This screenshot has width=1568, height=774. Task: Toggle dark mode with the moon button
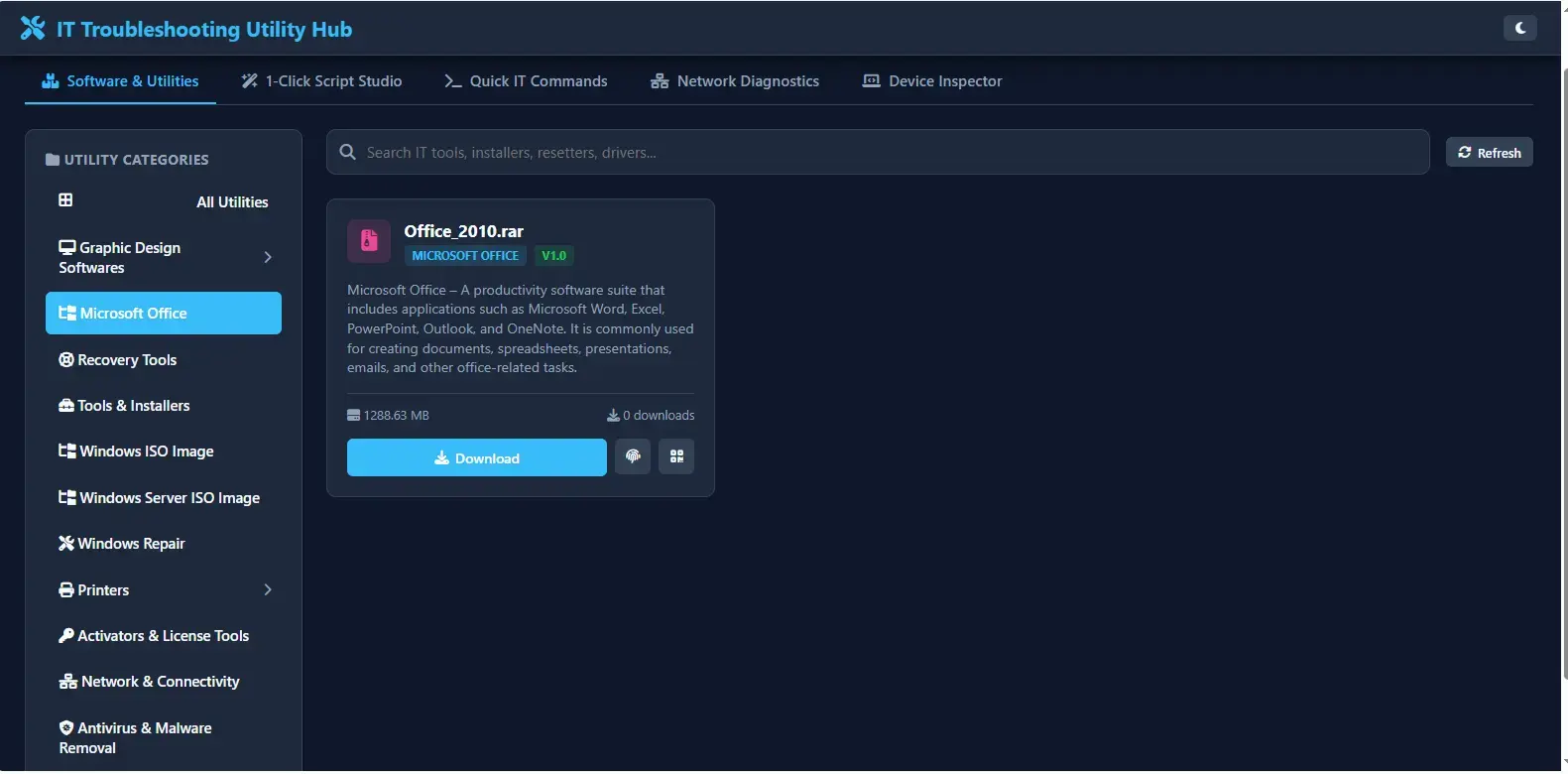pos(1519,28)
